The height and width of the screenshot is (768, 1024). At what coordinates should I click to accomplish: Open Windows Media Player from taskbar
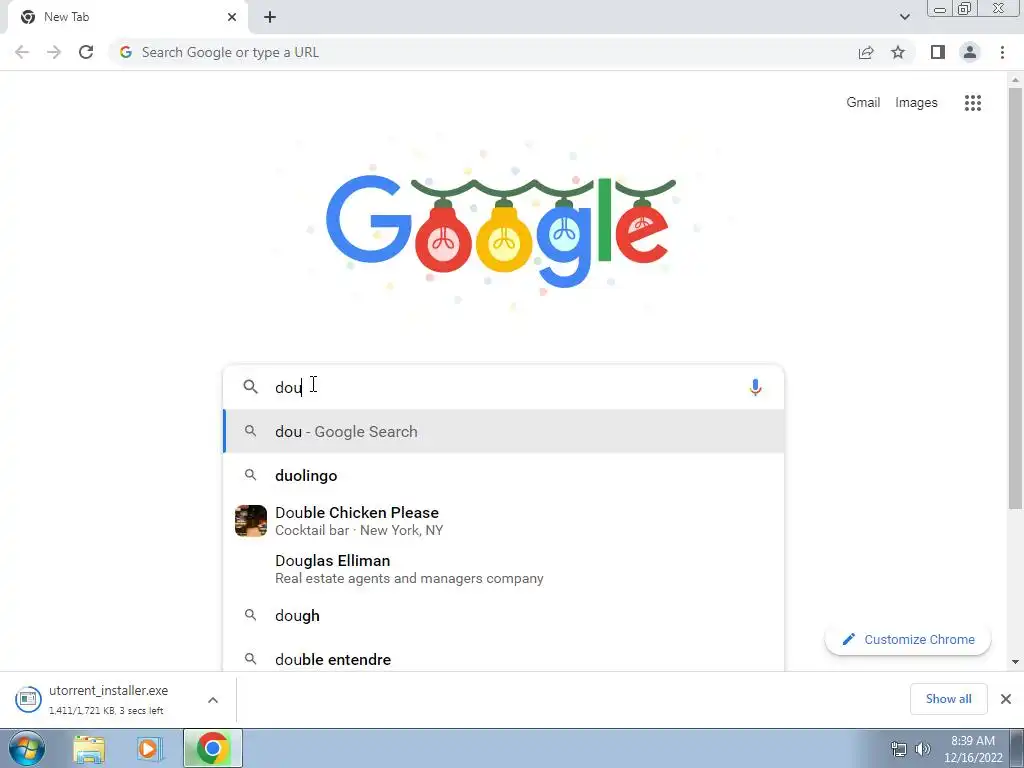tap(148, 749)
